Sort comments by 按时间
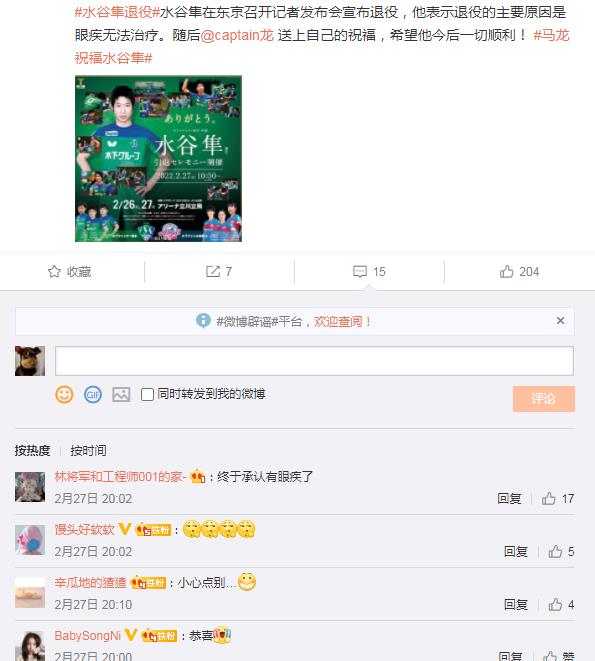 (x=88, y=451)
